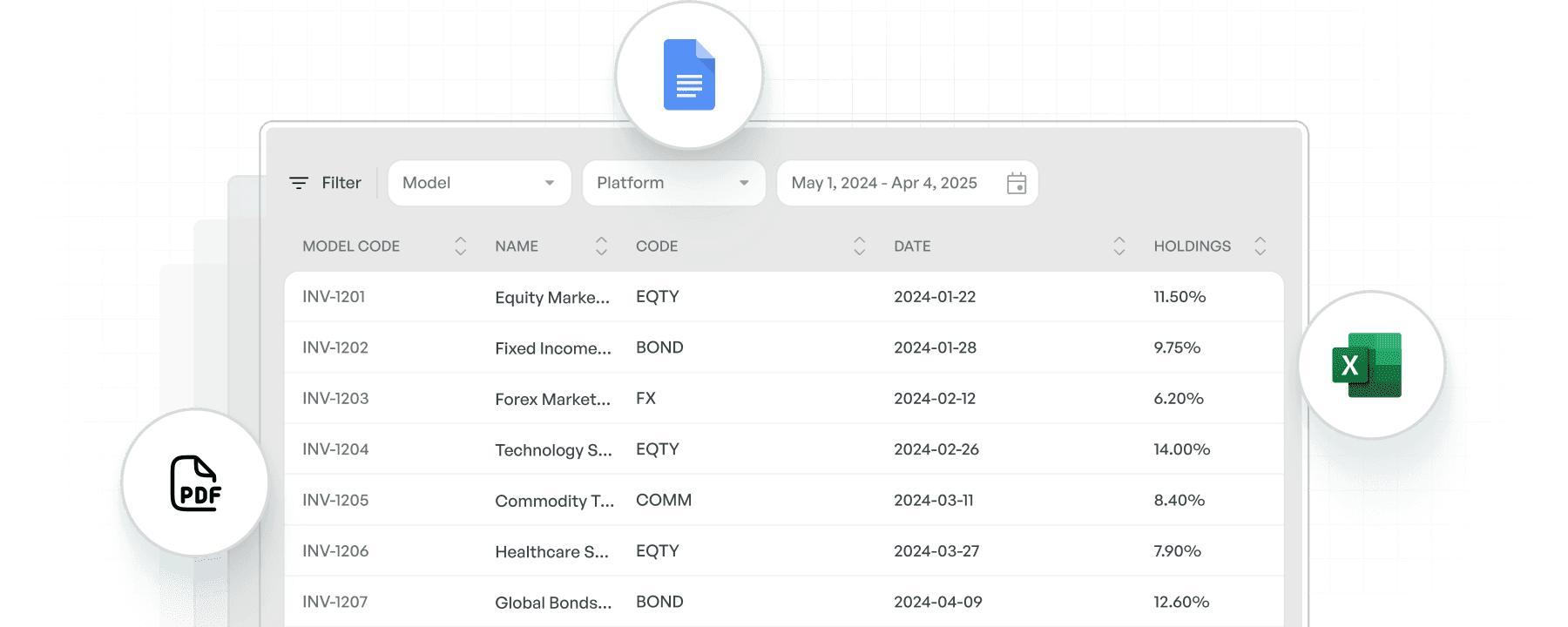The image size is (1568, 627).
Task: Click the MODEL CODE column header
Action: pyautogui.click(x=351, y=246)
